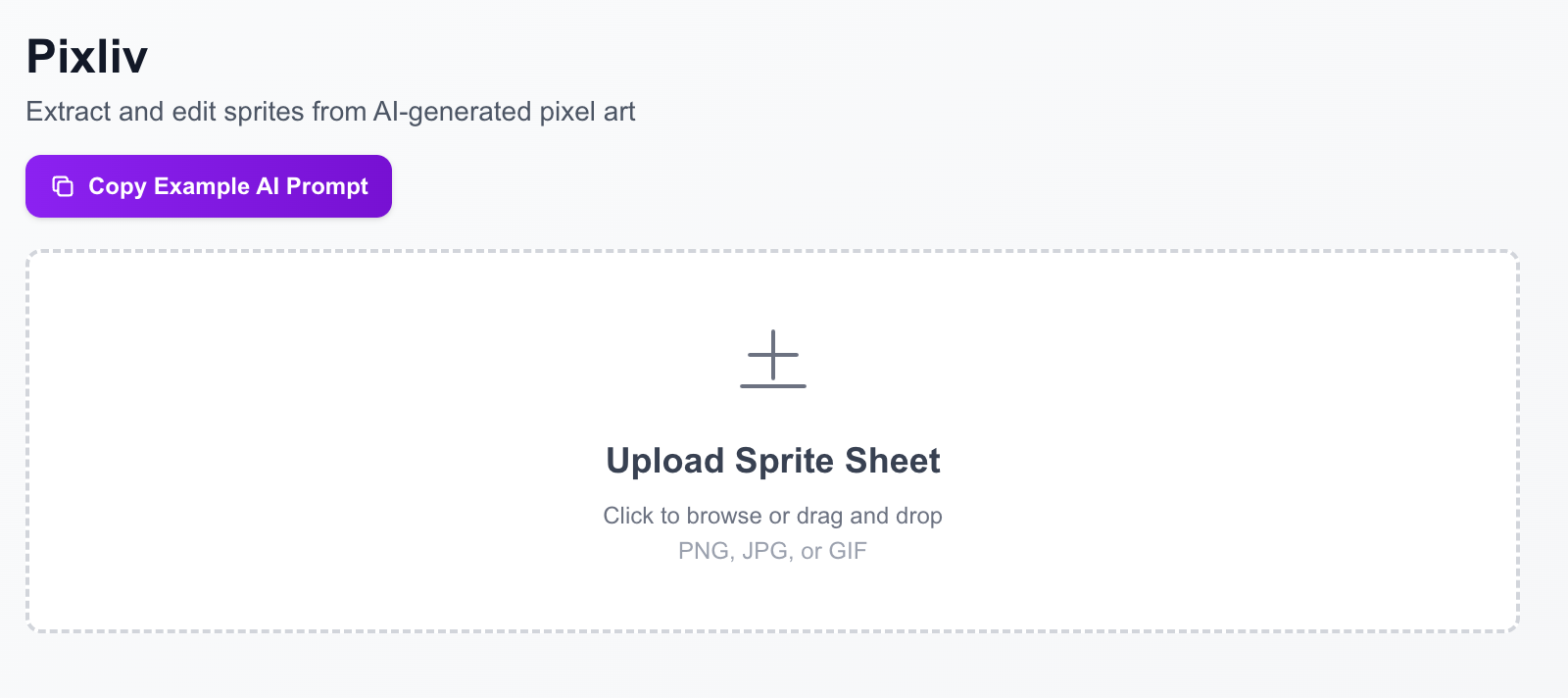Click the "GIF" format label
1568x698 pixels.
(848, 551)
